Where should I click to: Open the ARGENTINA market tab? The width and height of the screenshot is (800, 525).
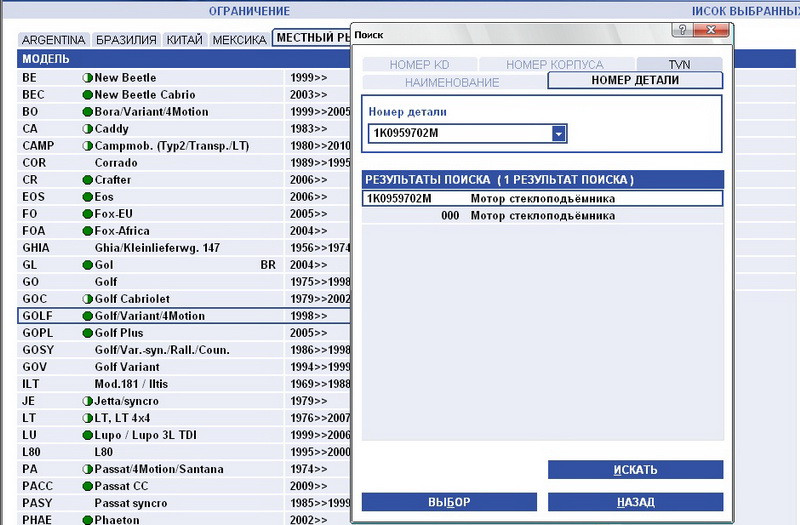pyautogui.click(x=54, y=40)
